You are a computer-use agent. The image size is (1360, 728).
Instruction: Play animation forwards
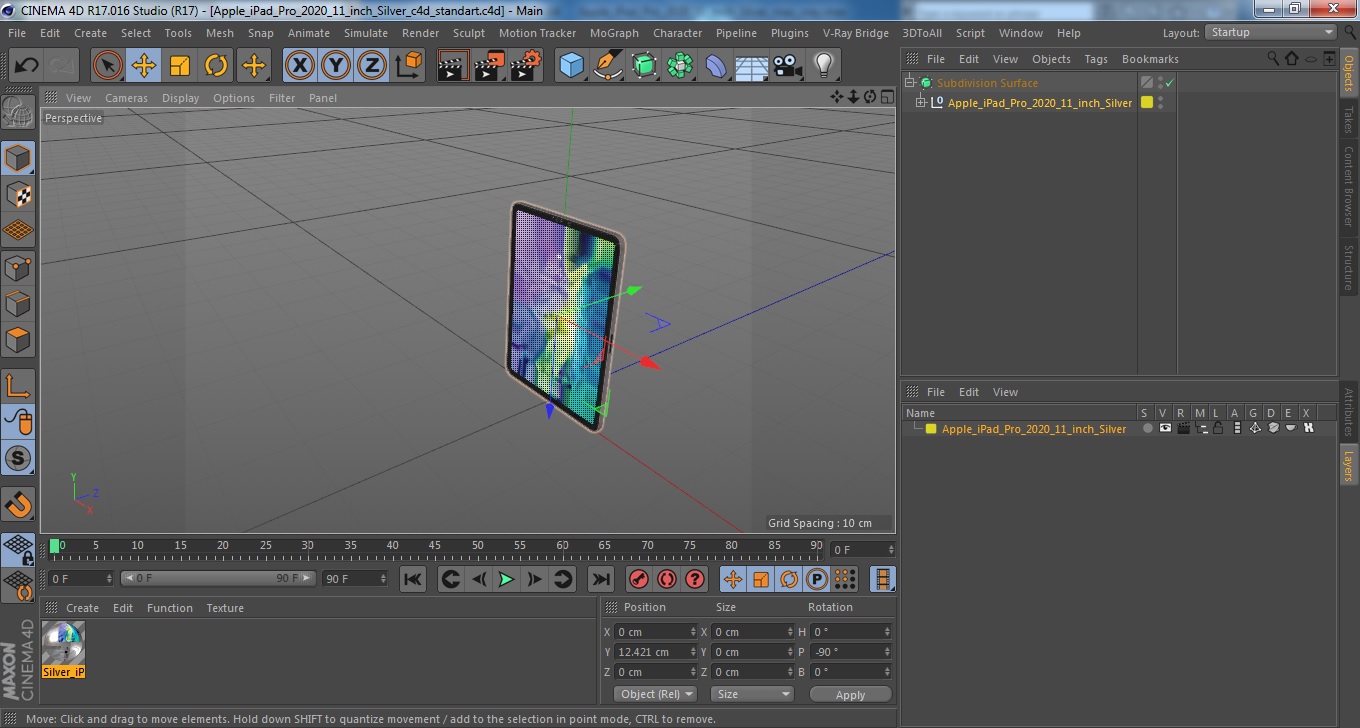pyautogui.click(x=507, y=579)
